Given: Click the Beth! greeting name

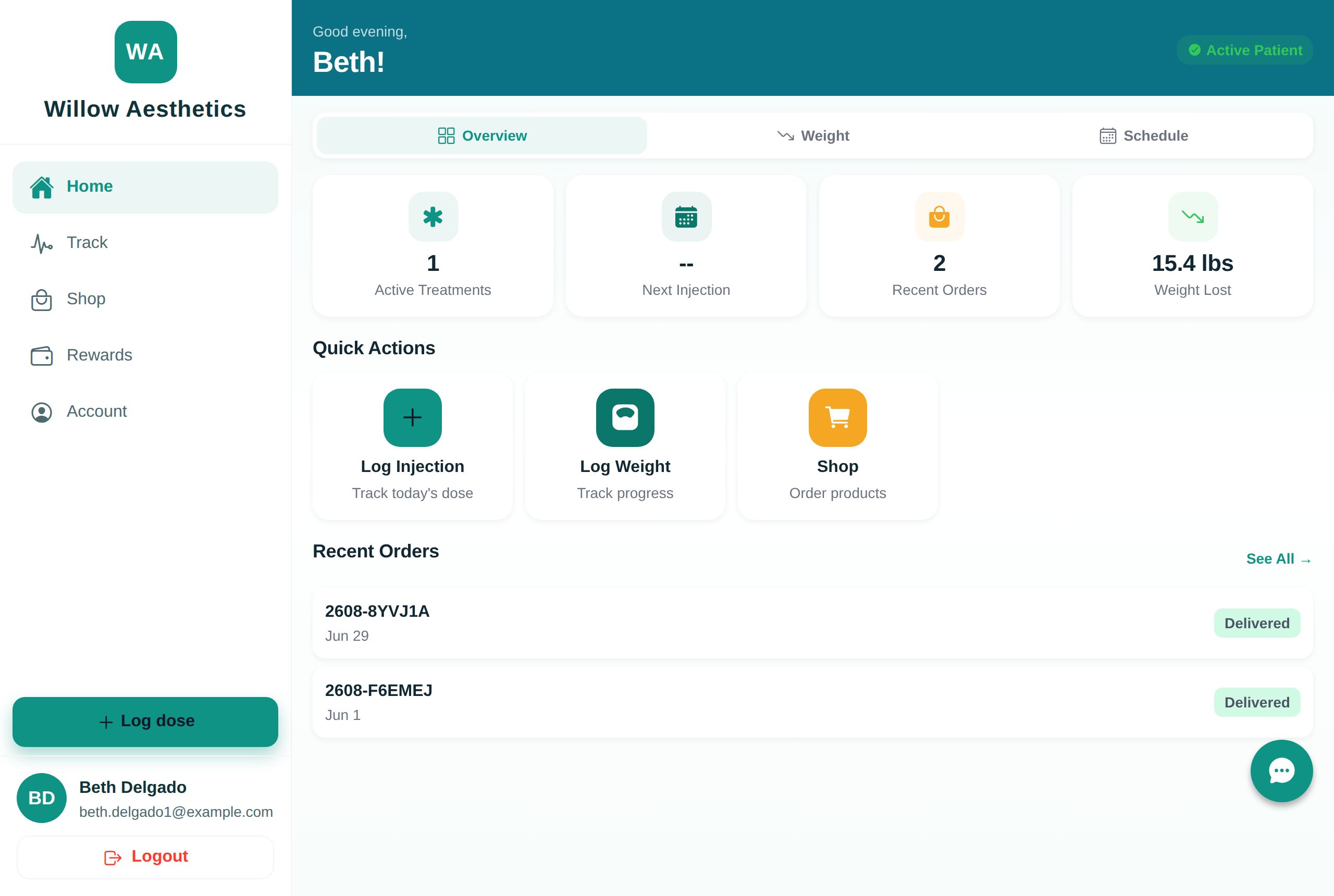Looking at the screenshot, I should pyautogui.click(x=349, y=63).
